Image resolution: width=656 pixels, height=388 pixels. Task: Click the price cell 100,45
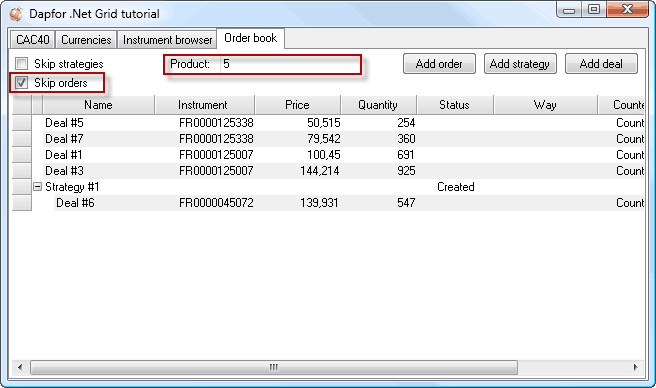coord(323,155)
